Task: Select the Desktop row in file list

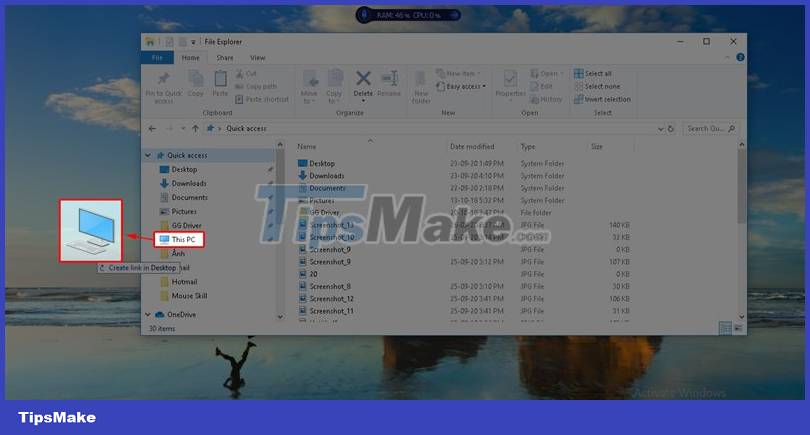Action: pyautogui.click(x=463, y=164)
